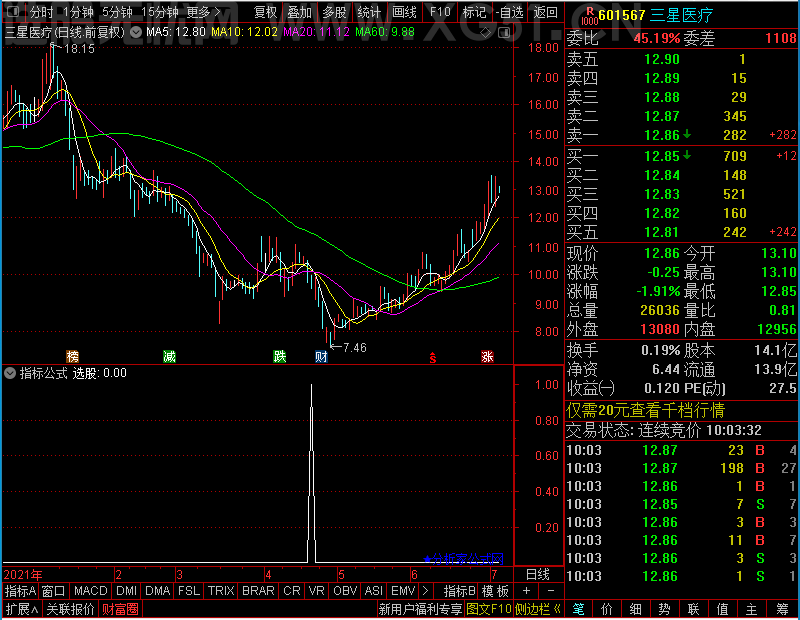Select the 价 price distribution tab
The width and height of the screenshot is (800, 620).
click(607, 609)
